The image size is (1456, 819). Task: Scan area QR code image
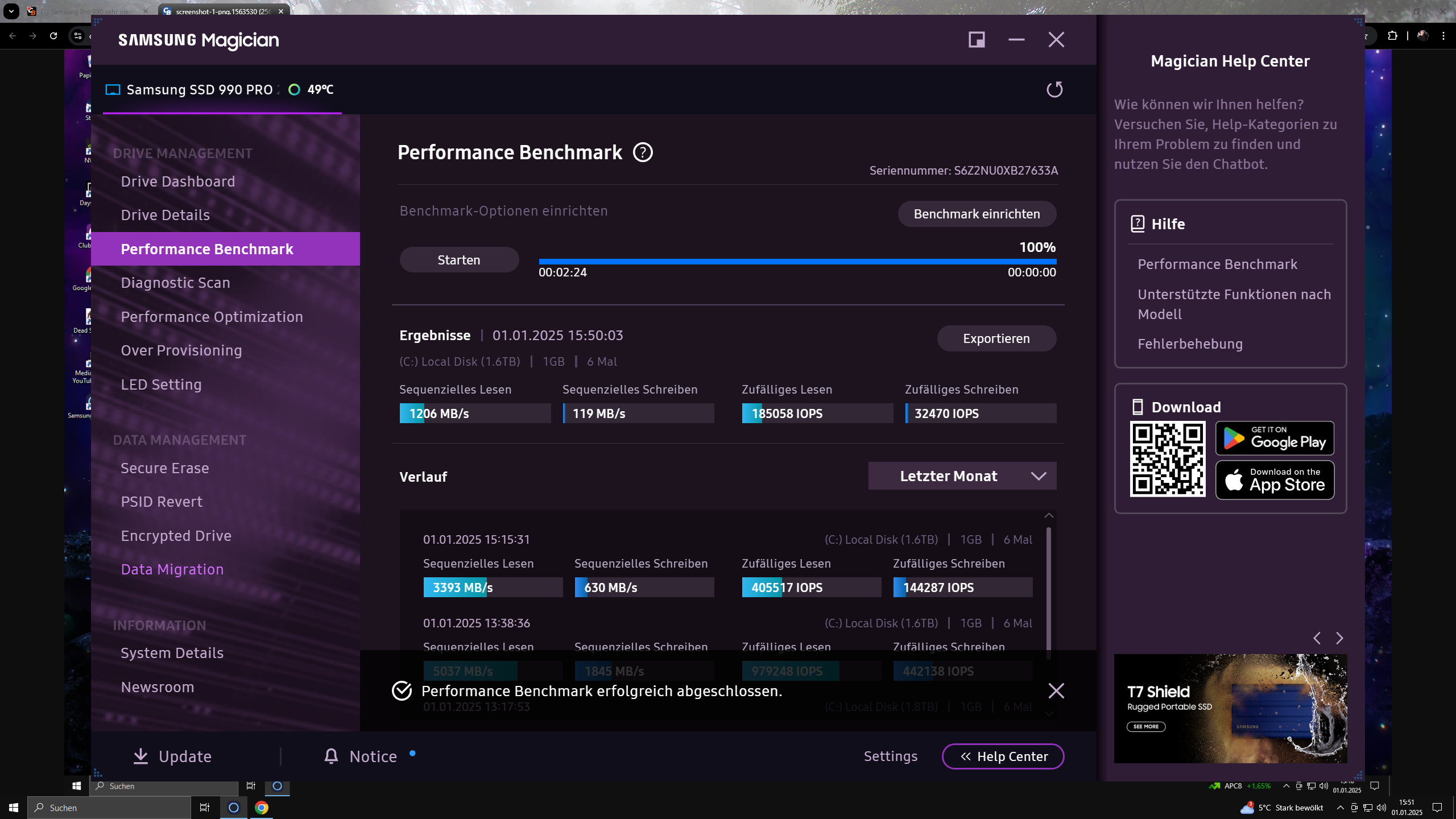[1167, 459]
